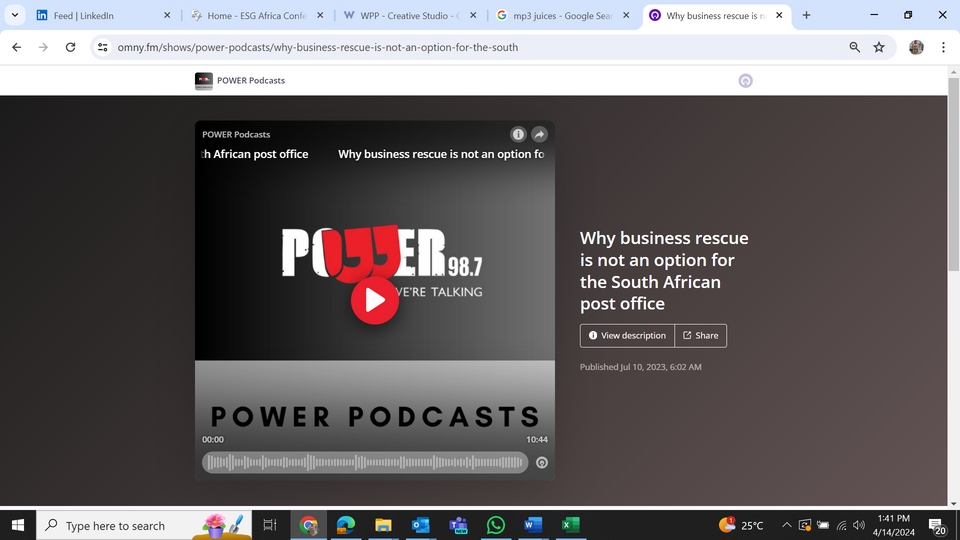
Task: Click the POWER Podcasts logo thumbnail in header
Action: [203, 81]
